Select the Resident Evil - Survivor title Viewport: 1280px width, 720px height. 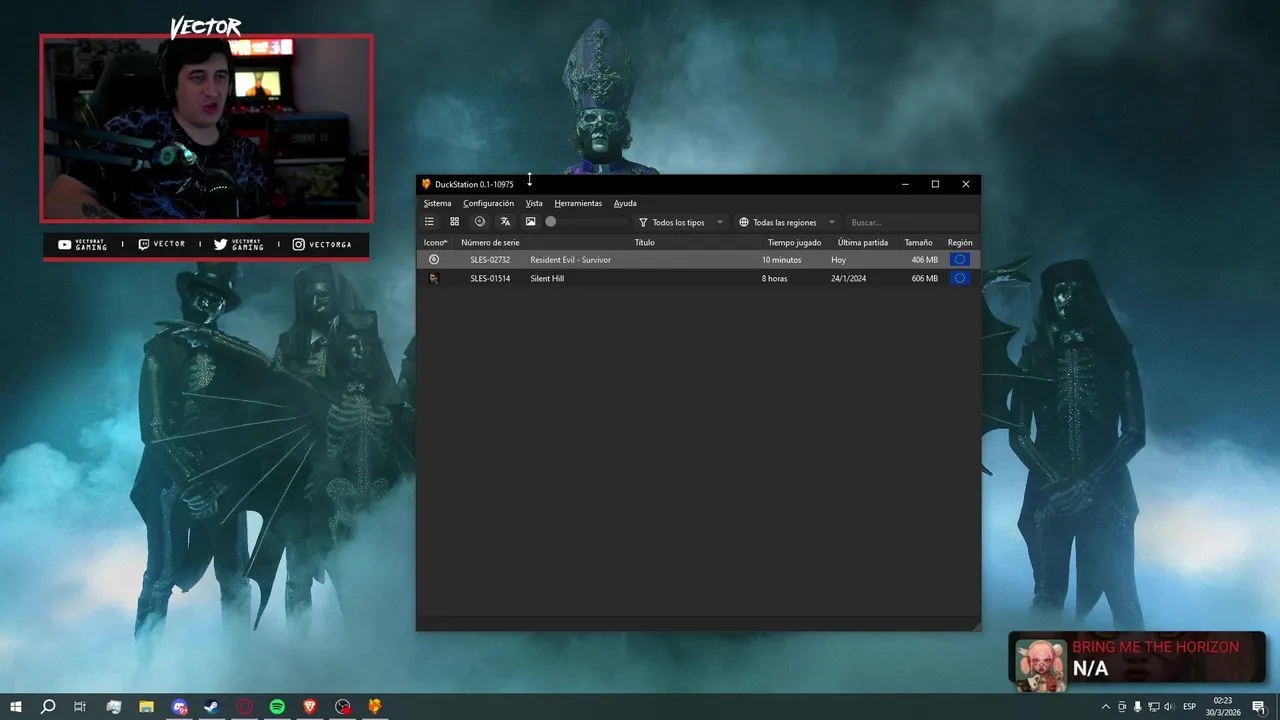[570, 260]
